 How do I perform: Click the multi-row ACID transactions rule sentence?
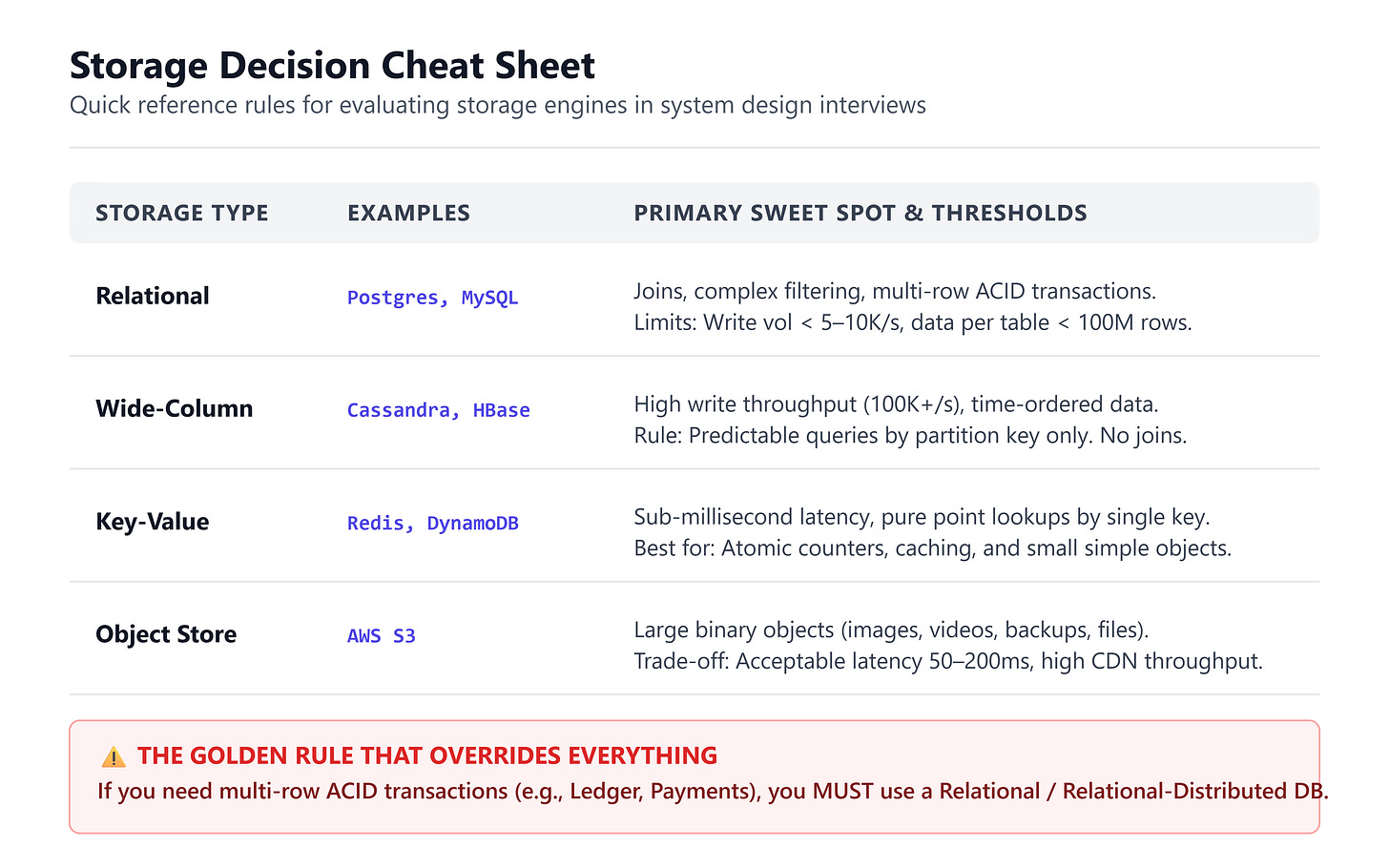pyautogui.click(x=713, y=791)
